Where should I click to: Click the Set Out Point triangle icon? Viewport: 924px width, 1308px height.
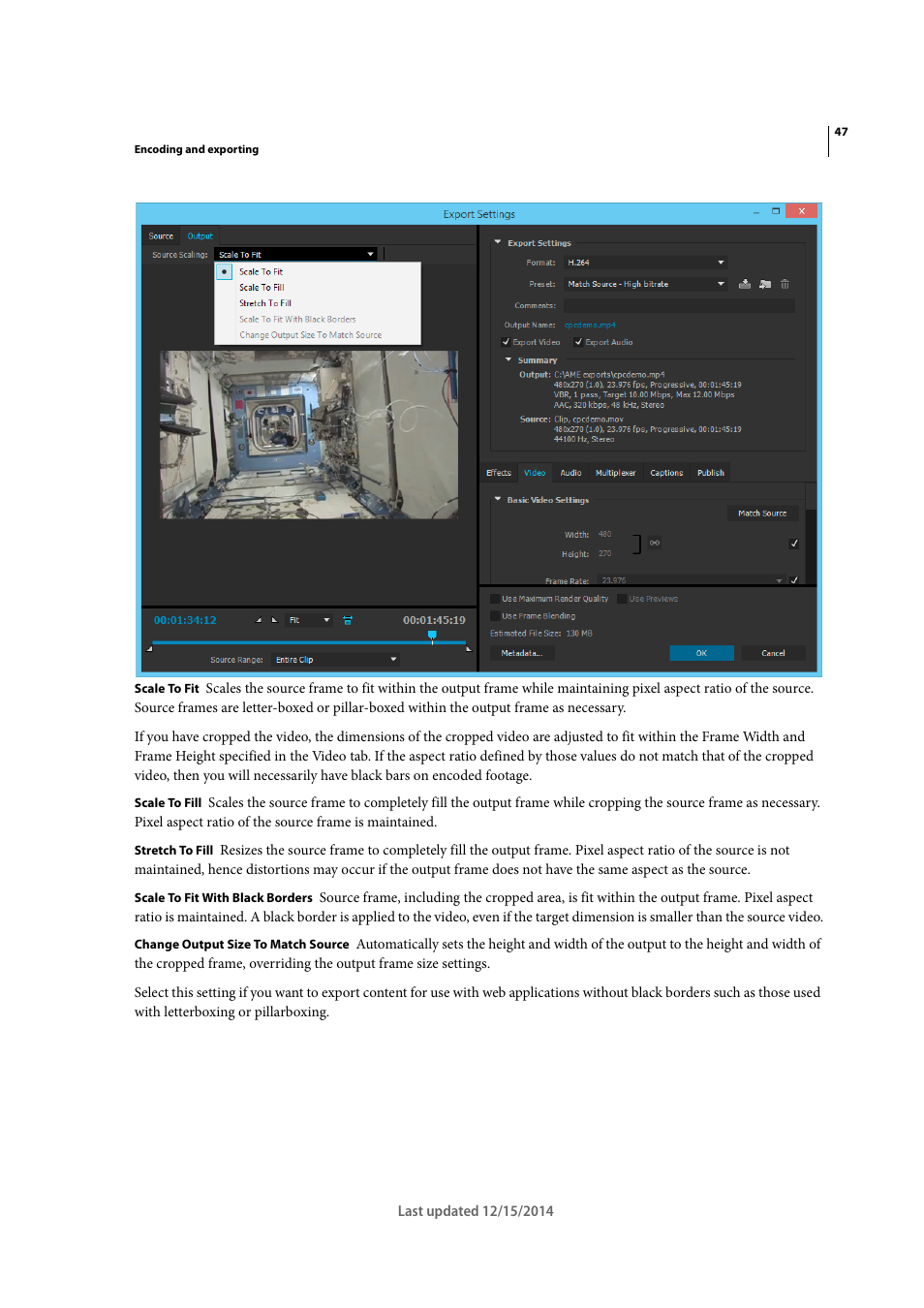tap(274, 620)
